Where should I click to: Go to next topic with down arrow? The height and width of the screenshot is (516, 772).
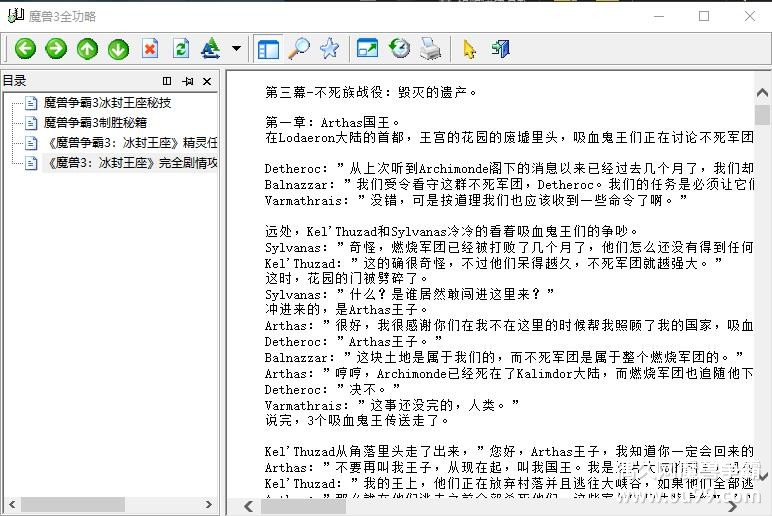[x=119, y=48]
